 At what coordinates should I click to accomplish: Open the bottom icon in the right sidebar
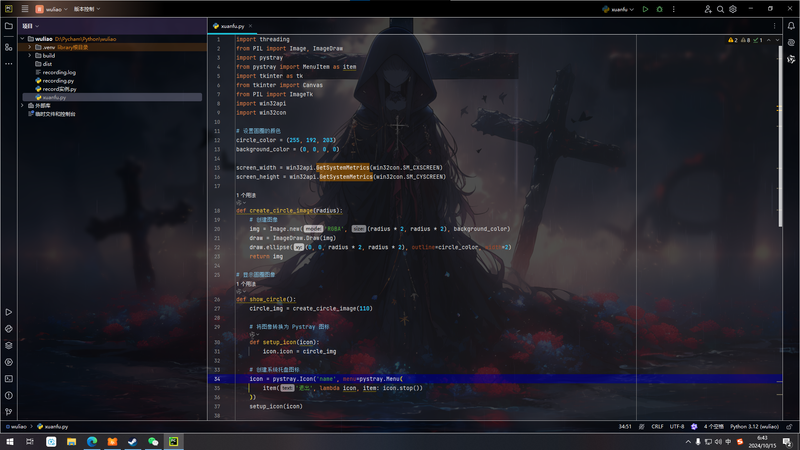(791, 60)
